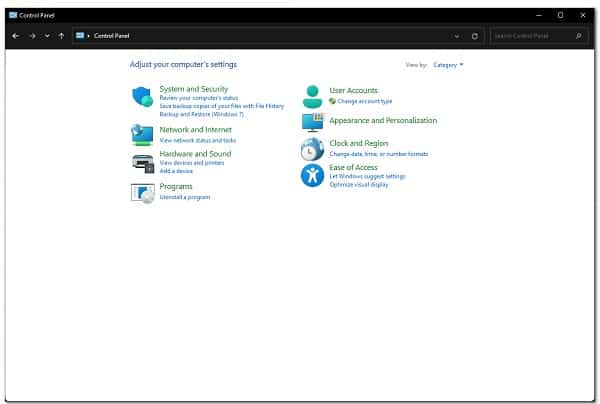Viewport: 600px width, 404px height.
Task: Open recent locations dropdown arrow
Action: pyautogui.click(x=47, y=36)
